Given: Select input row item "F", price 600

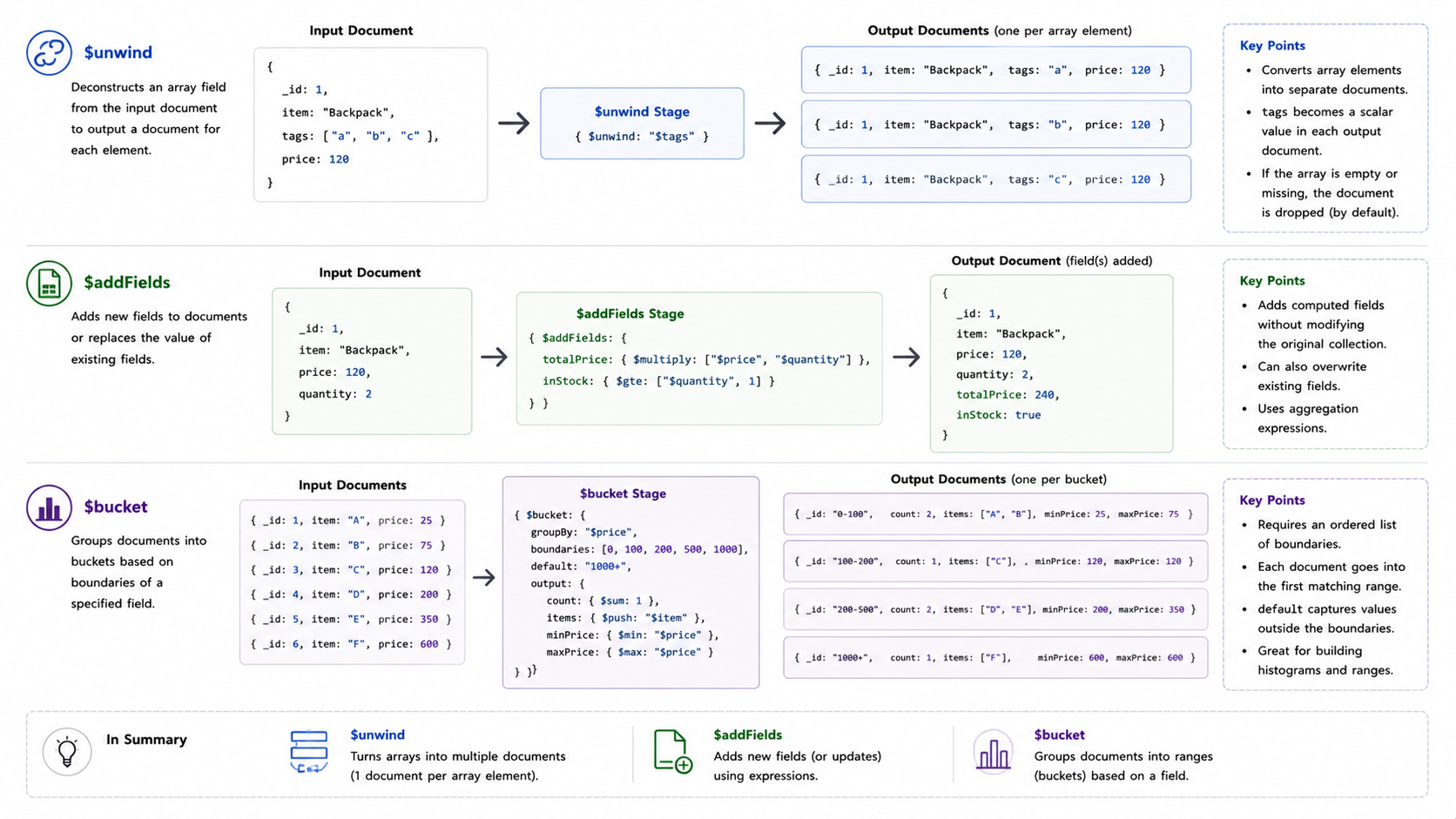Looking at the screenshot, I should [x=351, y=644].
